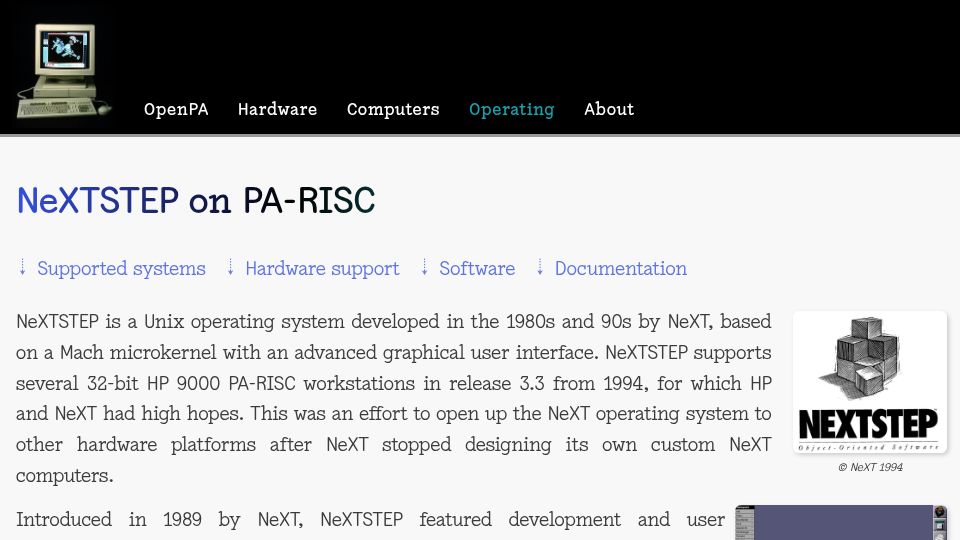Open the NeXTSTEP desktop screenshot thumbnail
This screenshot has width=960, height=540.
coord(841,522)
